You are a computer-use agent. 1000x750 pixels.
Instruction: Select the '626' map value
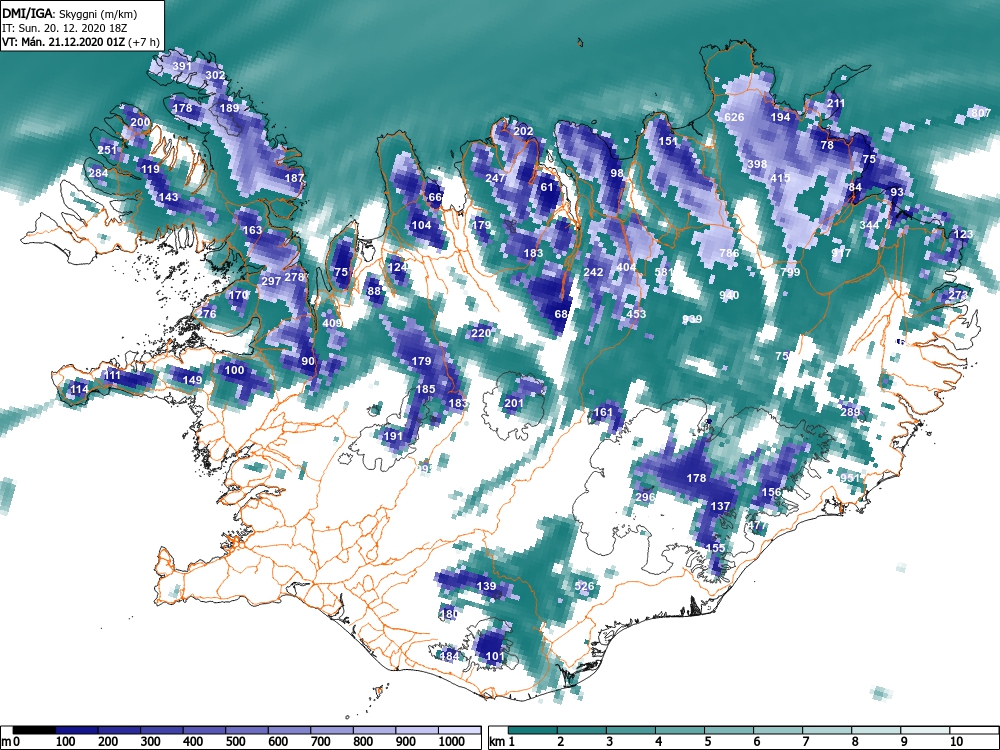[734, 117]
